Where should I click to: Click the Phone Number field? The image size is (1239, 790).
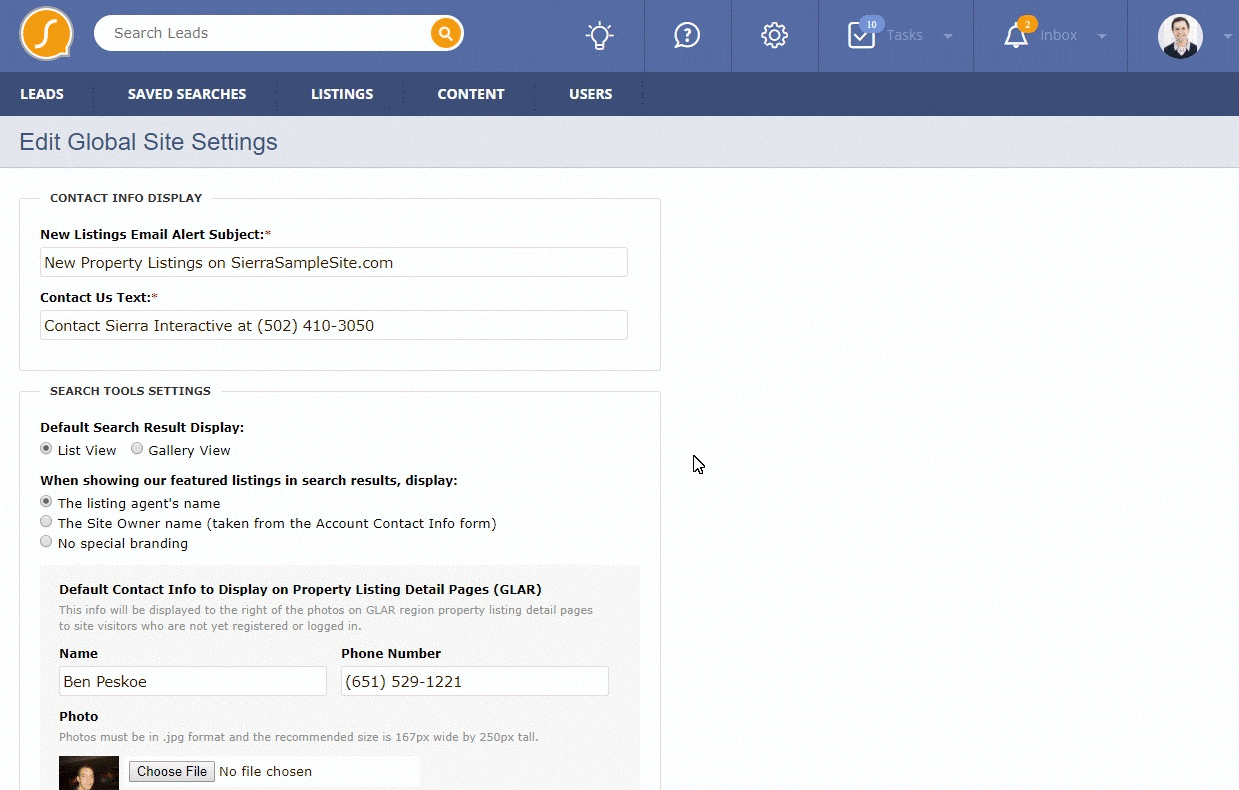[x=475, y=681]
